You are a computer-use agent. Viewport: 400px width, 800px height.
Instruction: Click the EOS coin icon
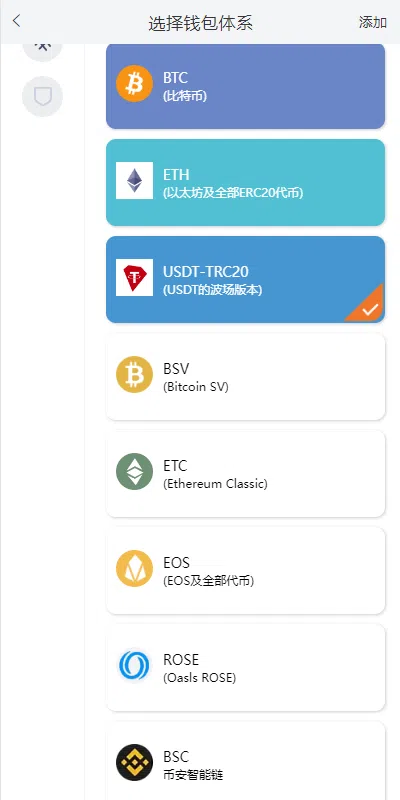134,568
